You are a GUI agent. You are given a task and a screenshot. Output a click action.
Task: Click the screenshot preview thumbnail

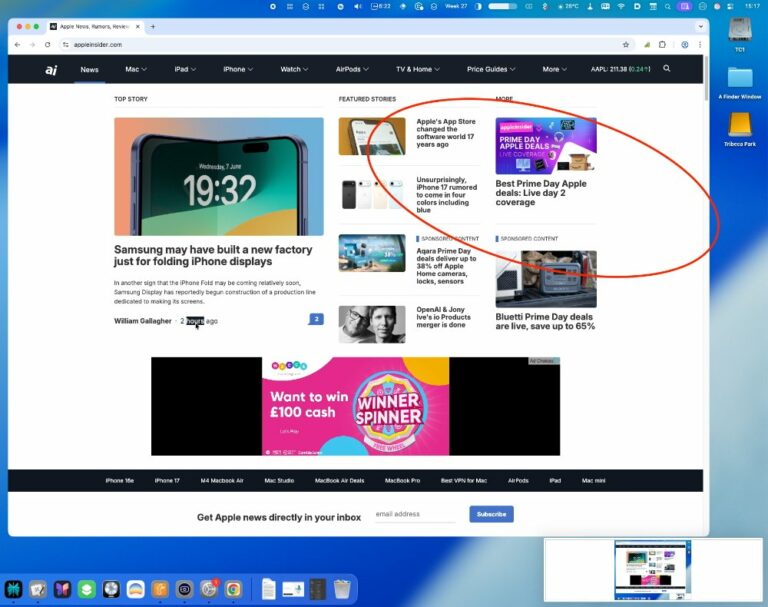[652, 570]
